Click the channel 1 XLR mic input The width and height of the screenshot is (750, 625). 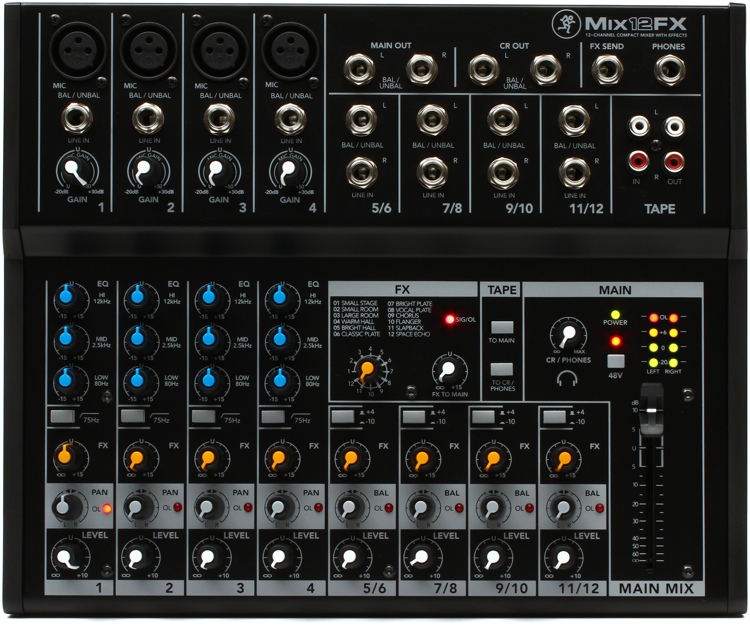(74, 48)
